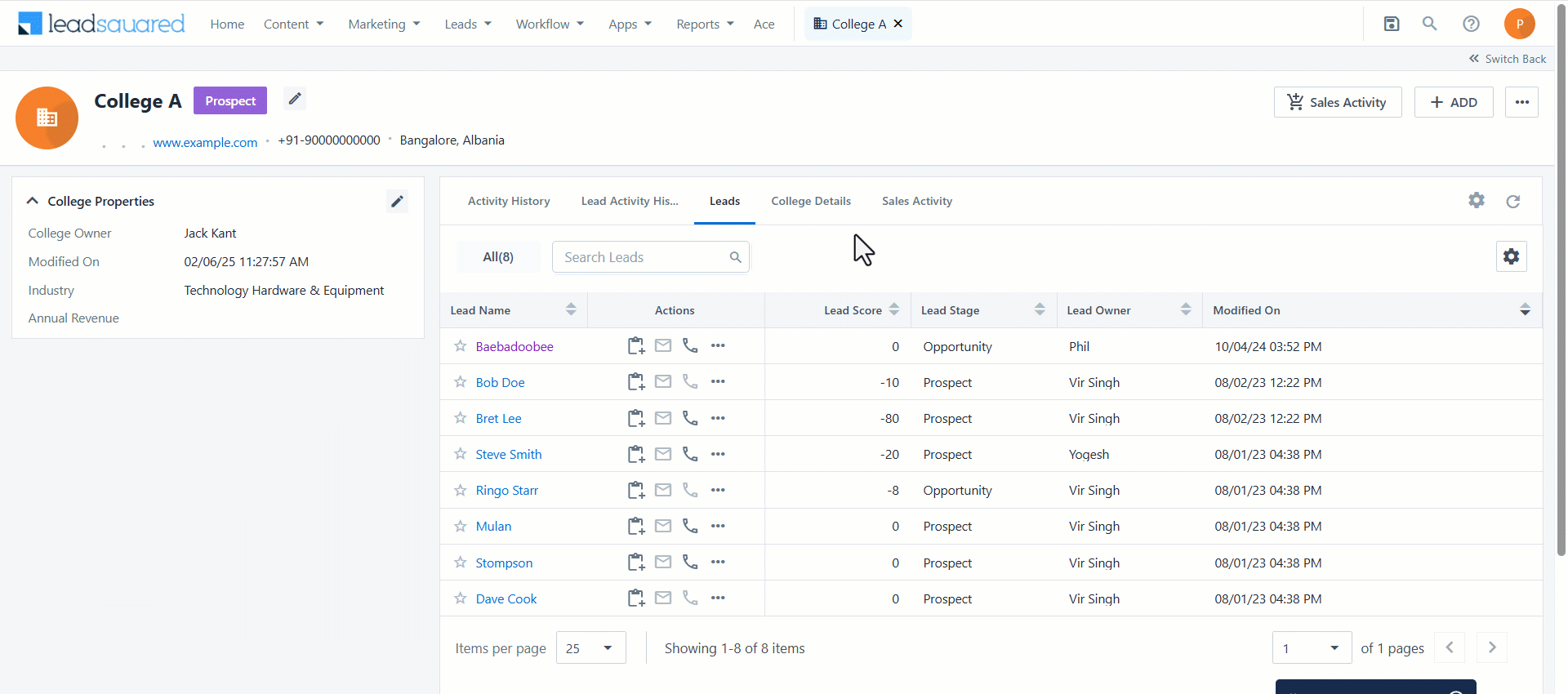Star the Bret Lee lead
This screenshot has height=694, width=1568.
pos(461,418)
